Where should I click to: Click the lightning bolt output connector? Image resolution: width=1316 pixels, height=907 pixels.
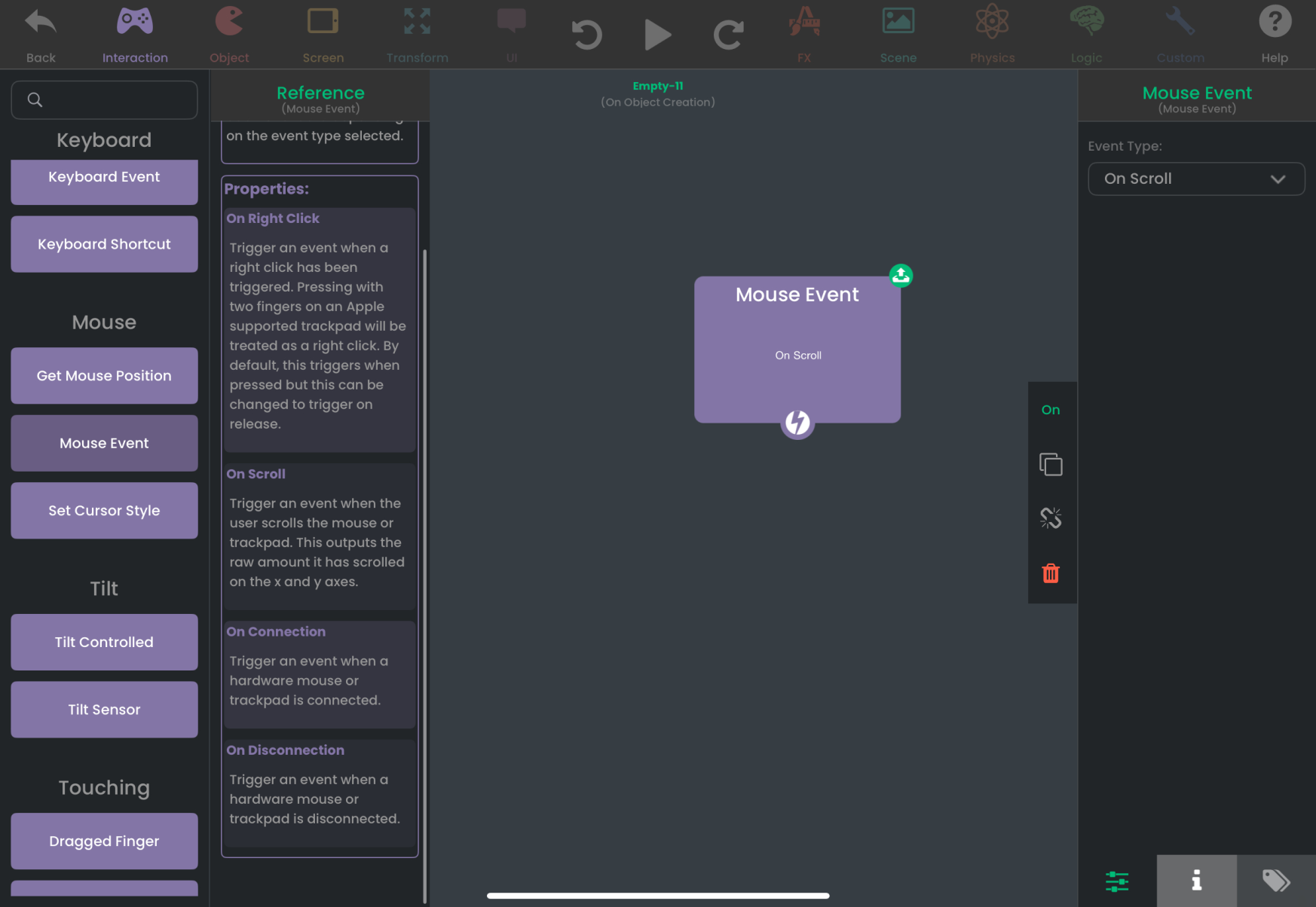coord(797,423)
